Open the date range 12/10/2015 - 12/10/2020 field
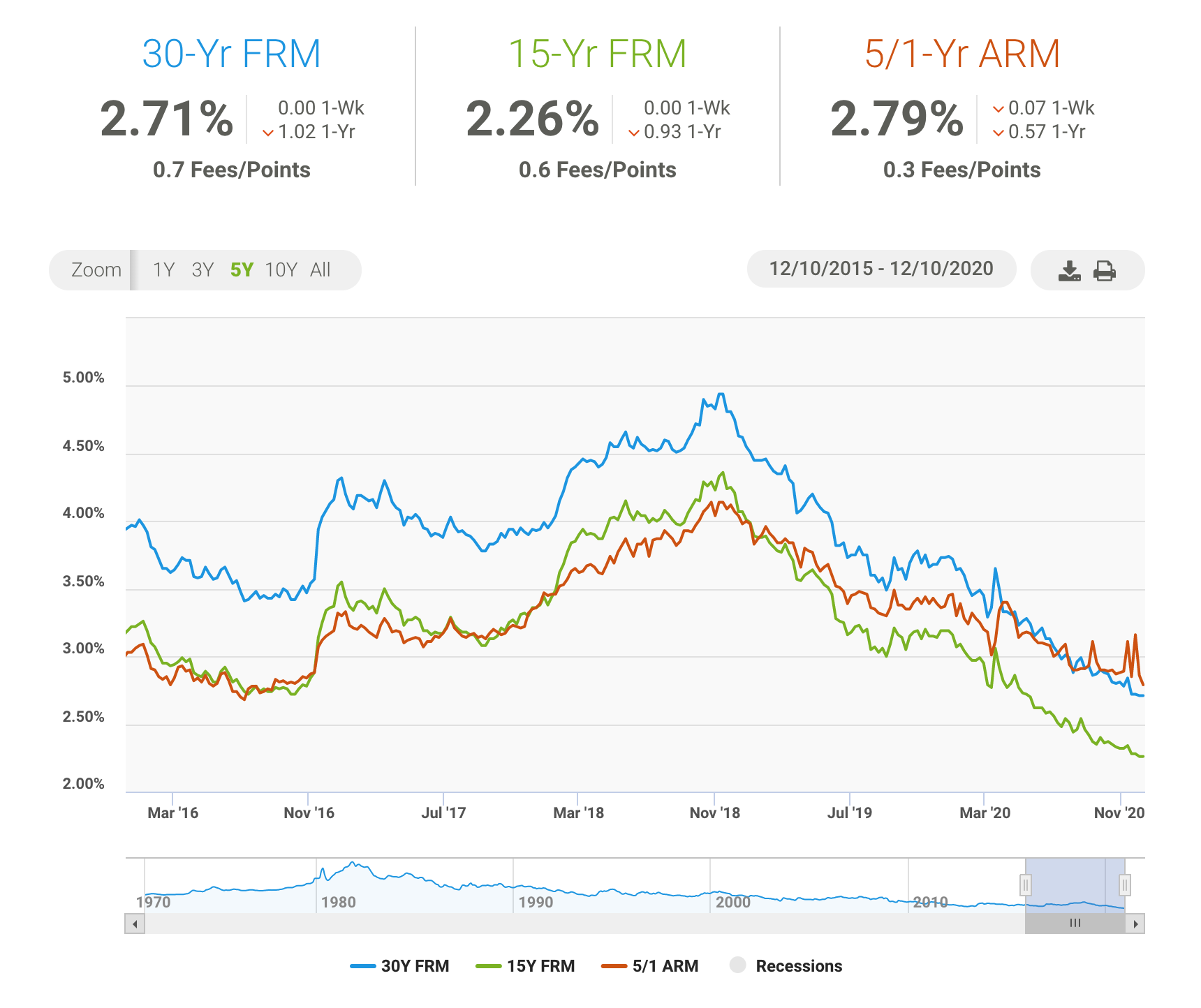This screenshot has width=1201, height=1008. (x=881, y=269)
